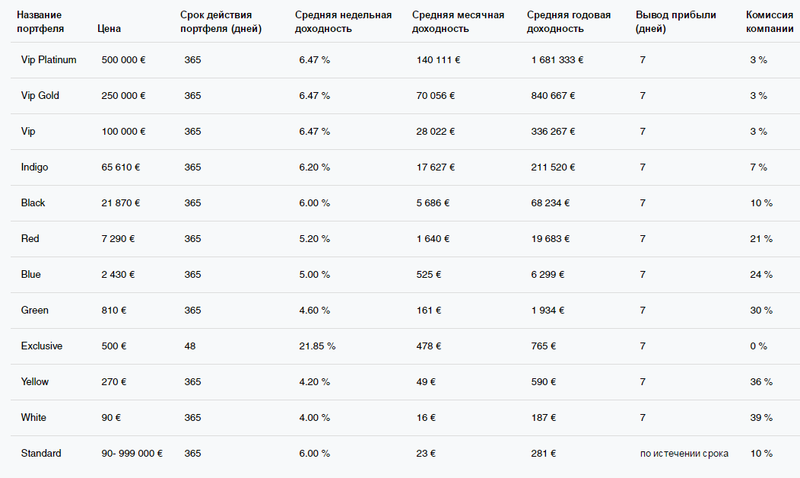Click the 21.85 % weekly yield cell

pyautogui.click(x=317, y=346)
